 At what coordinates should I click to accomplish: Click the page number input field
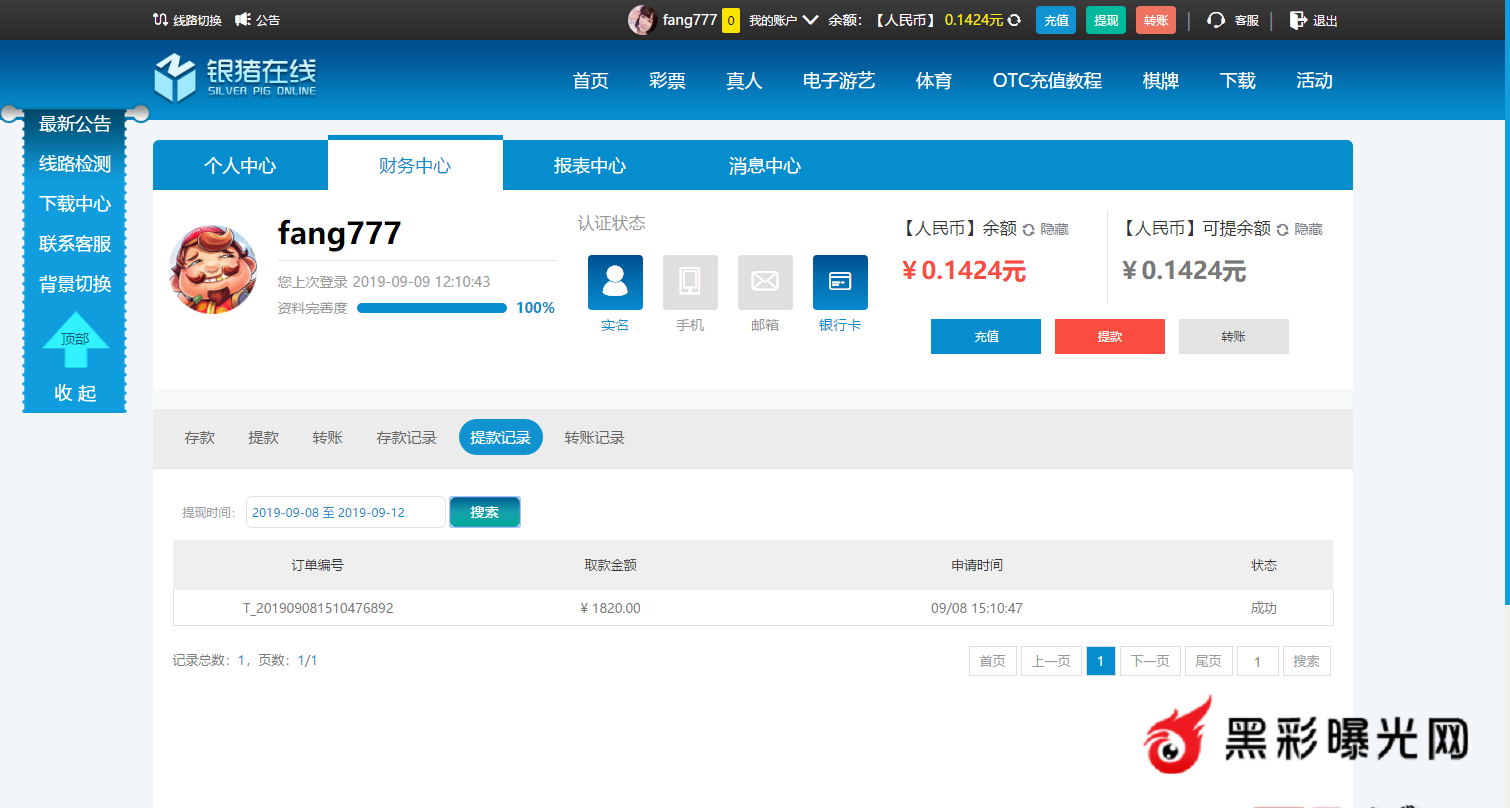point(1257,661)
